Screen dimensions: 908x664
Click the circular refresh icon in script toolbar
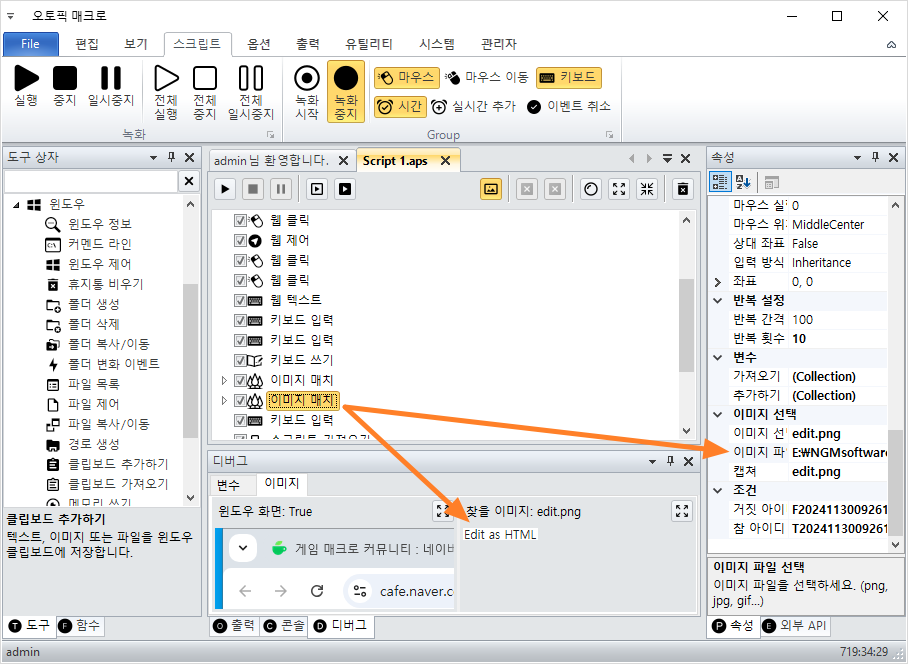(591, 189)
